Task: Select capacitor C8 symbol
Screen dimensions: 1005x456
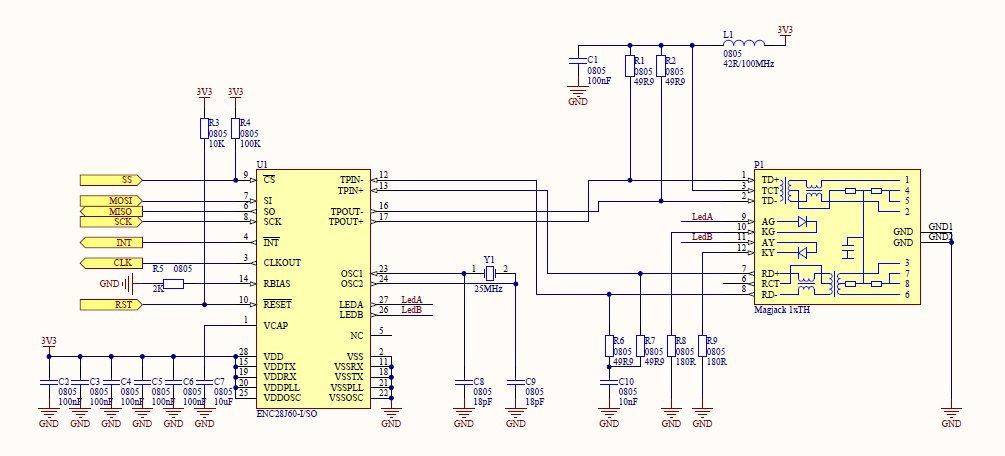Action: [x=463, y=382]
